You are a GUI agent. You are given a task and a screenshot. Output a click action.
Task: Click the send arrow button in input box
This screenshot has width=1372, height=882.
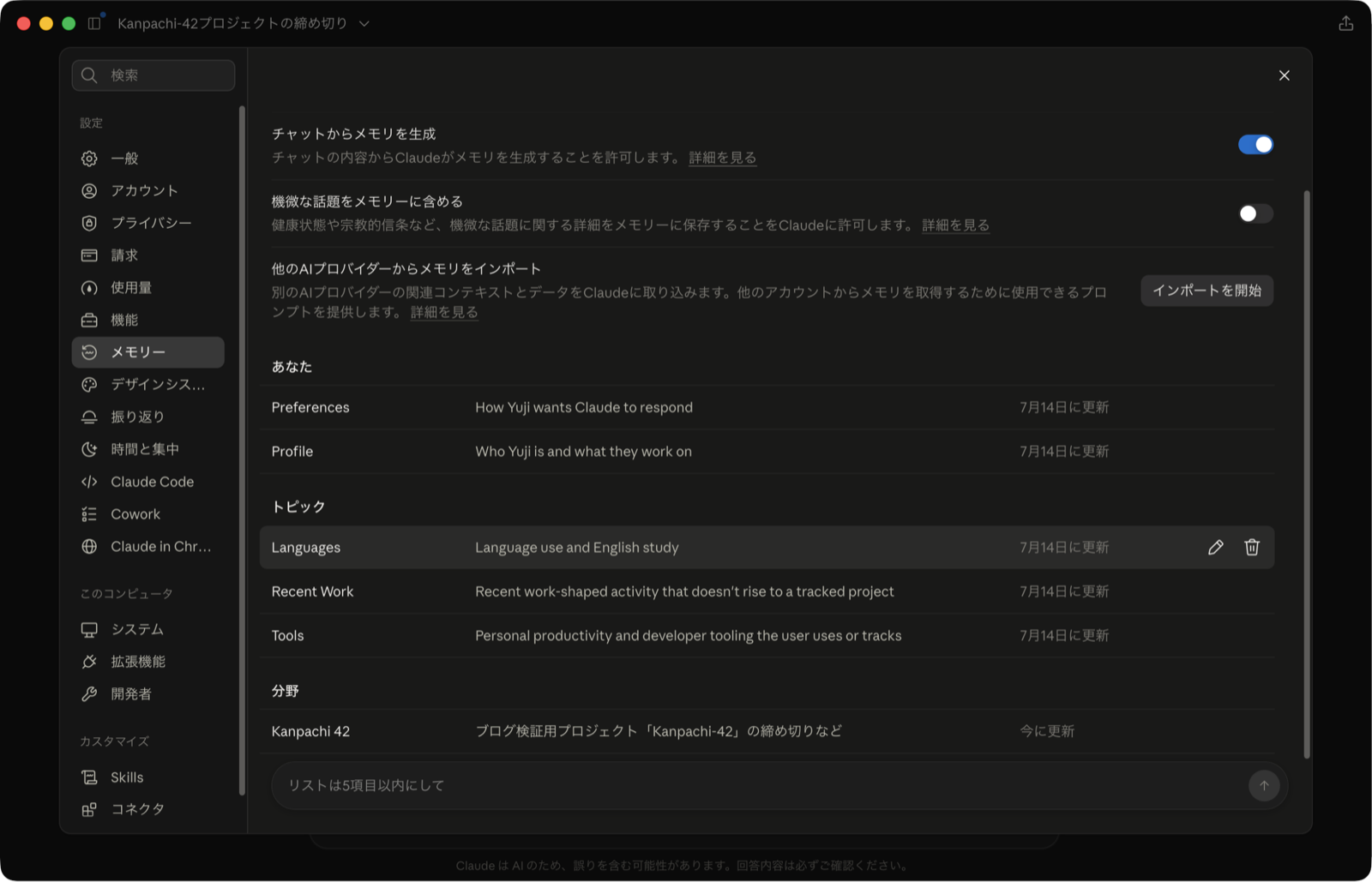click(1264, 785)
